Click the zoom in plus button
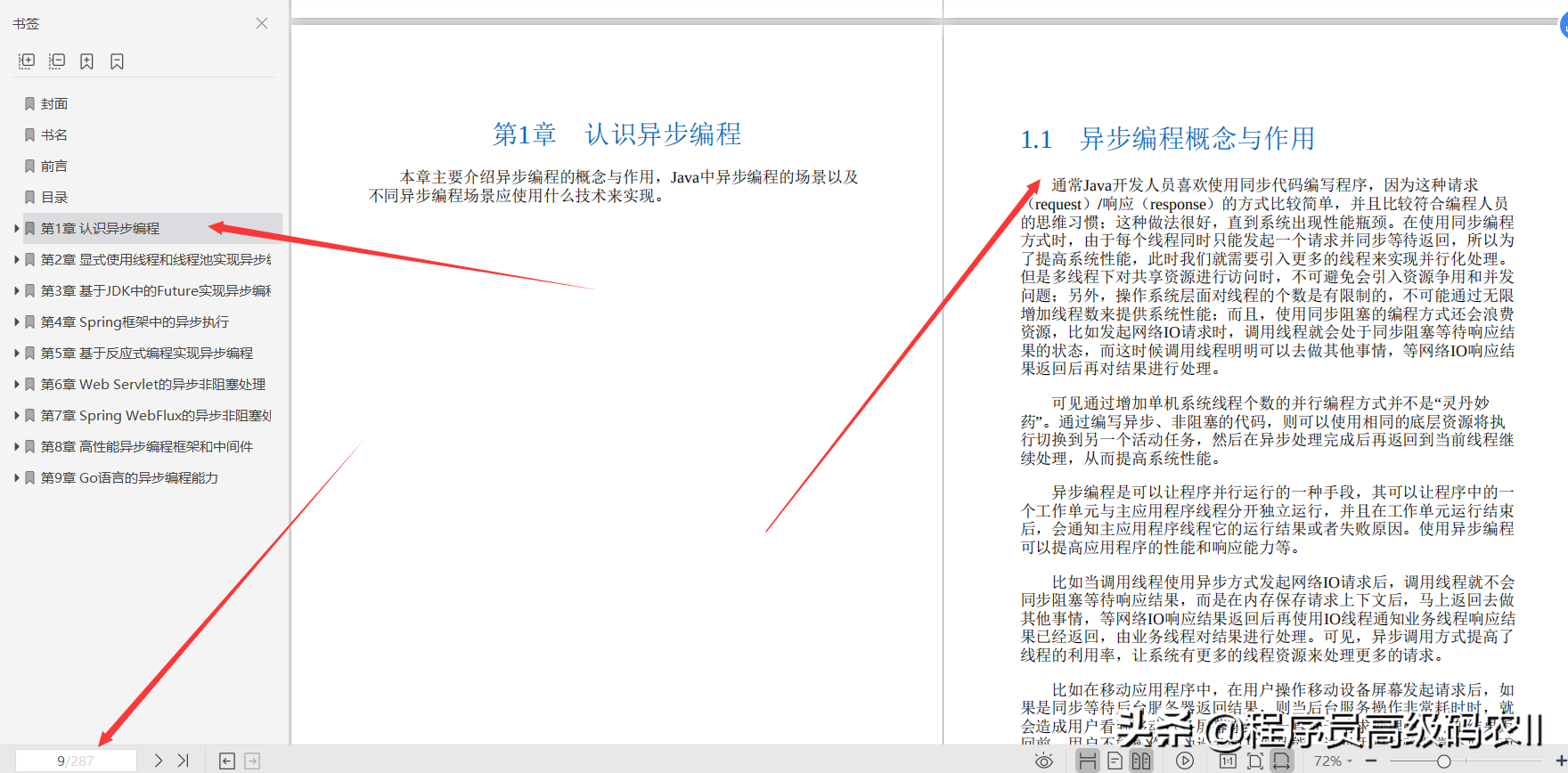The image size is (1568, 773). pos(1561,761)
